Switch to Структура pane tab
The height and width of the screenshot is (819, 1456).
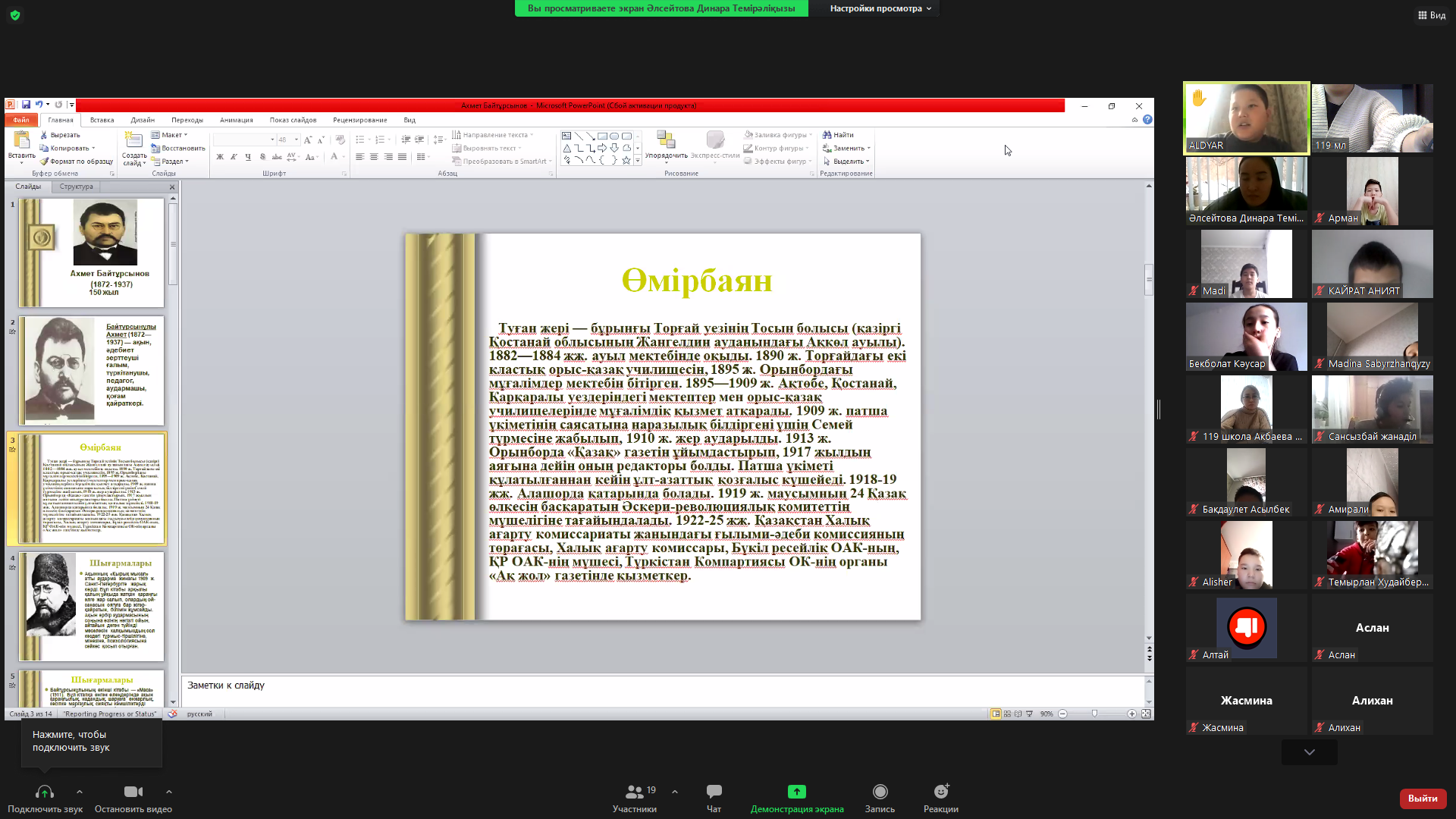(76, 187)
